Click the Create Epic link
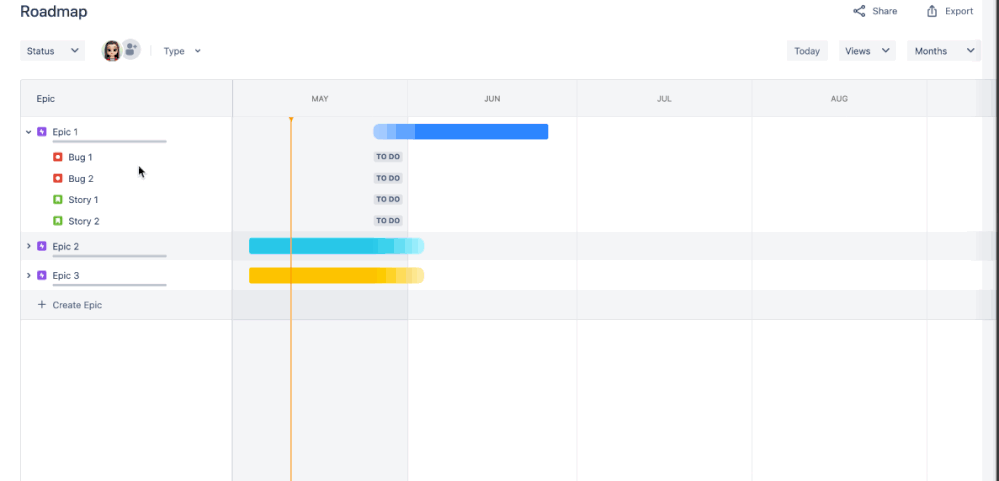 click(77, 305)
